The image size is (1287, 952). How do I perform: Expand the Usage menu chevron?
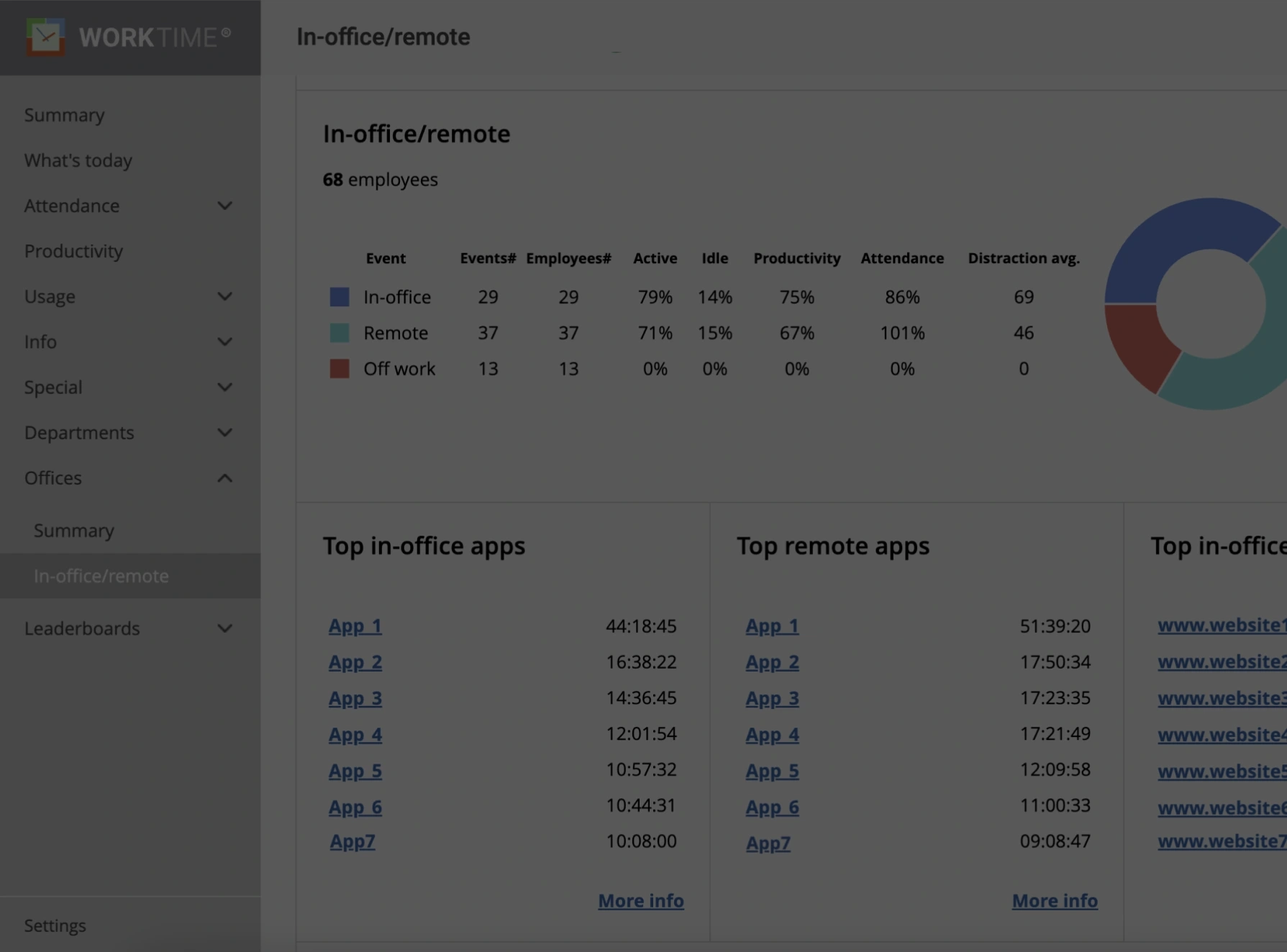(x=225, y=296)
